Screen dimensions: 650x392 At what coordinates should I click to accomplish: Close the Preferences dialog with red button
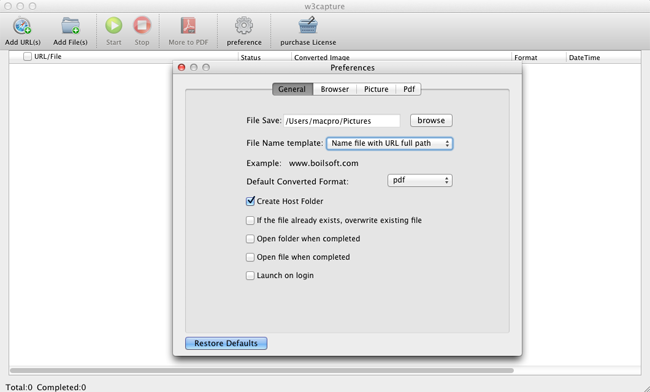(181, 67)
